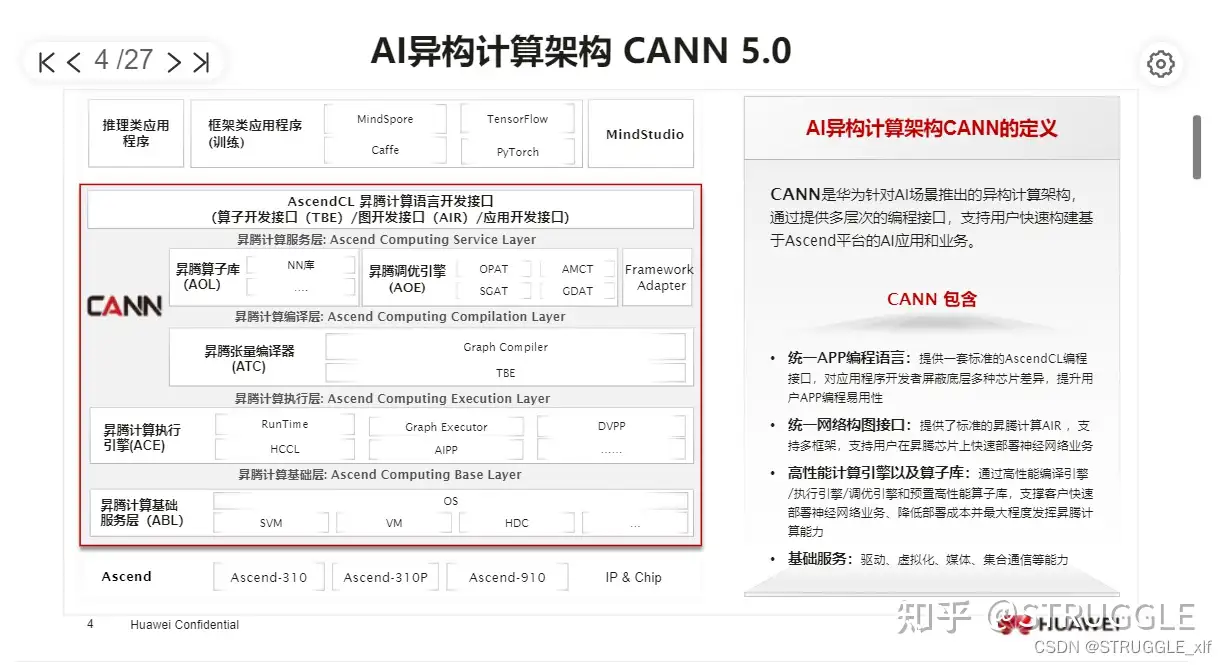The height and width of the screenshot is (665, 1227).
Task: Click the SVM box
Action: (x=271, y=523)
